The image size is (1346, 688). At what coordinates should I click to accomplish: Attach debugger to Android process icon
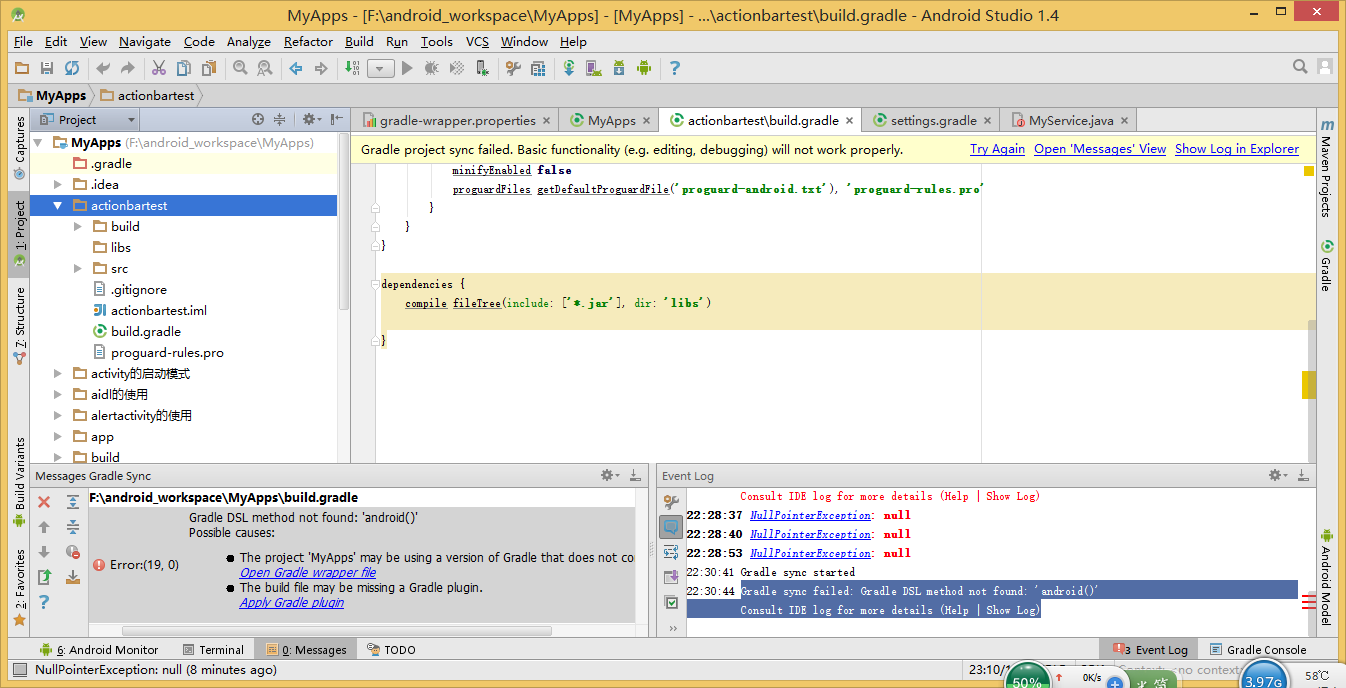(482, 68)
